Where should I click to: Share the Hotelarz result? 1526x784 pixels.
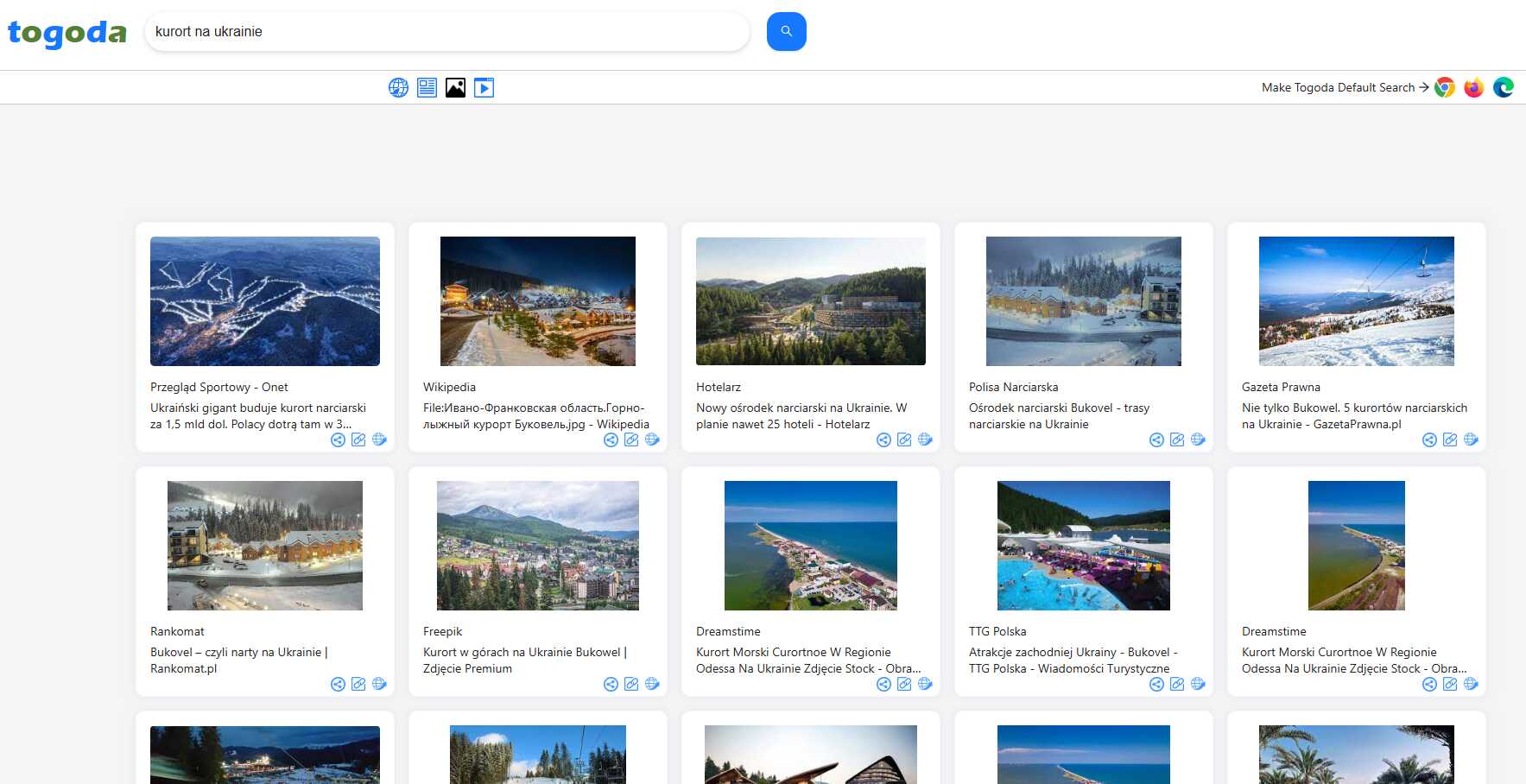point(883,439)
